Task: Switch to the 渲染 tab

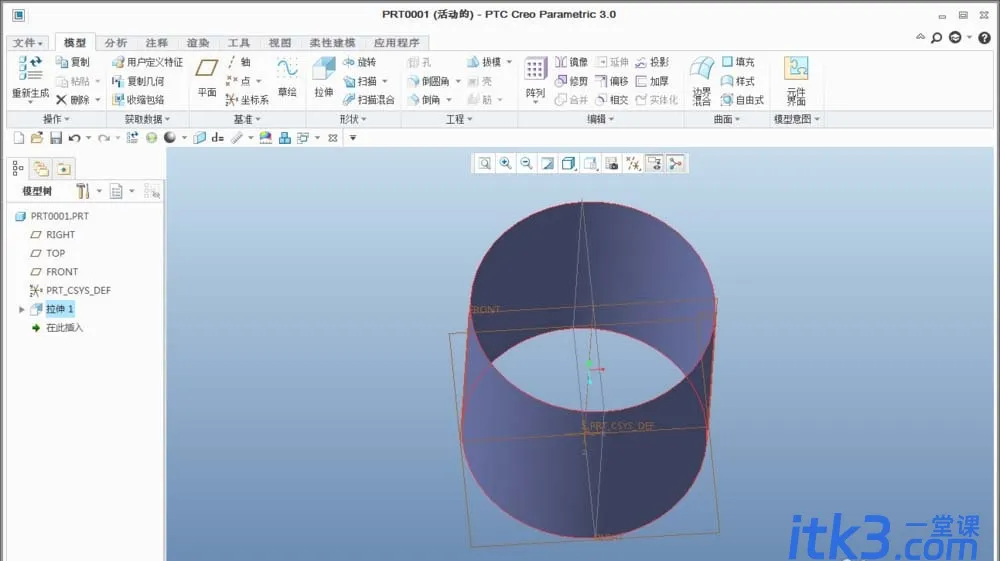Action: [x=198, y=43]
